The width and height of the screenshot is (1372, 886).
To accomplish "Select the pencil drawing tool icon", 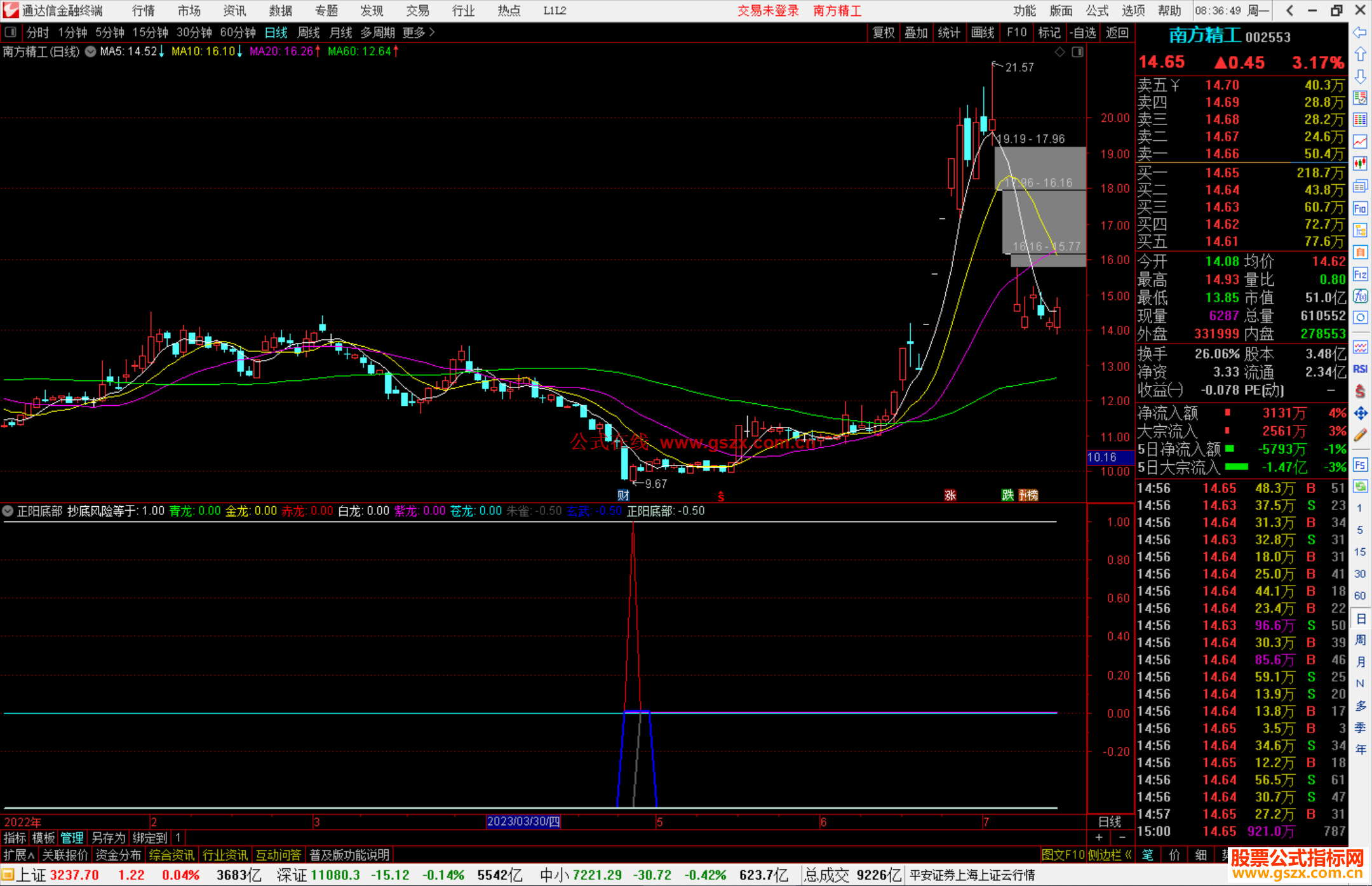I will (1360, 435).
